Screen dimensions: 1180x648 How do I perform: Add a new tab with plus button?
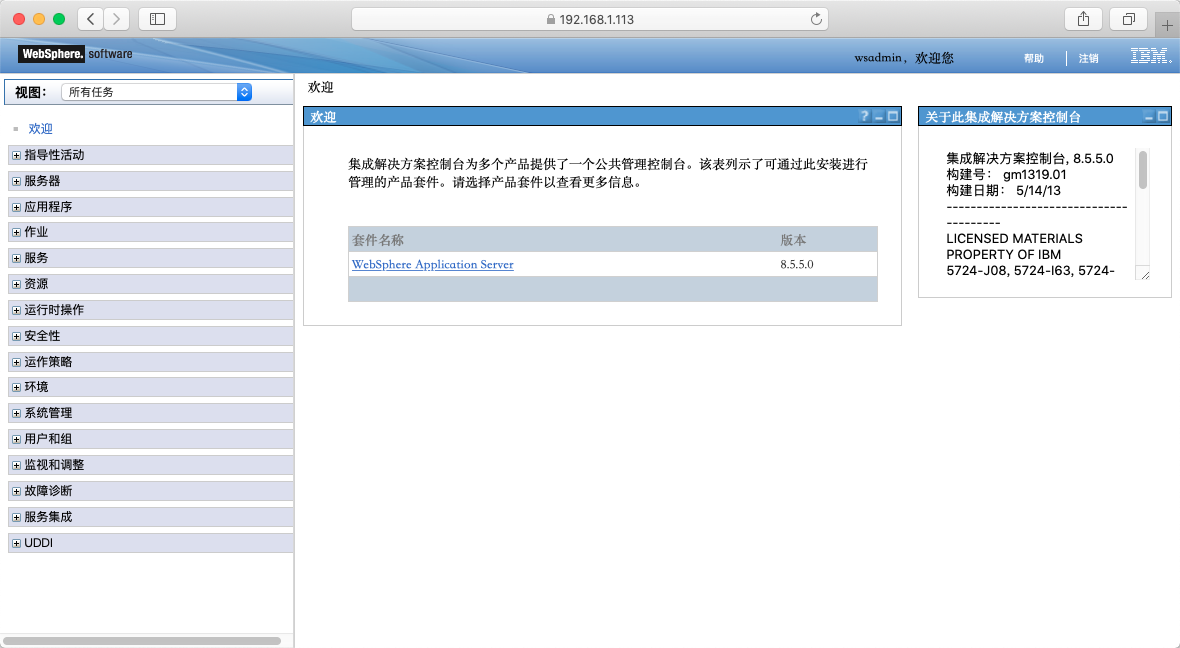[1167, 25]
